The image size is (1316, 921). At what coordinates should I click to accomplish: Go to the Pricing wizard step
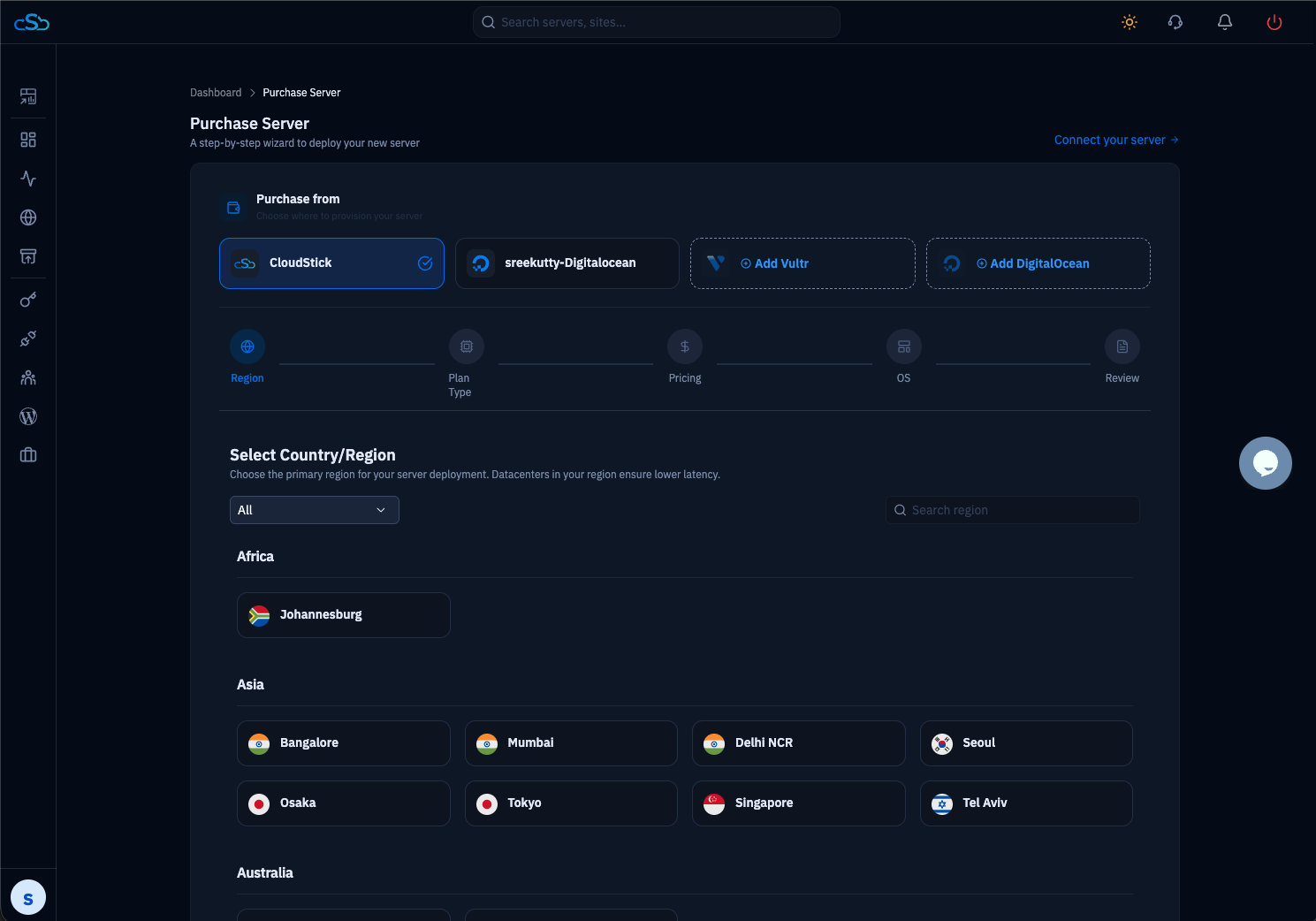pyautogui.click(x=685, y=357)
